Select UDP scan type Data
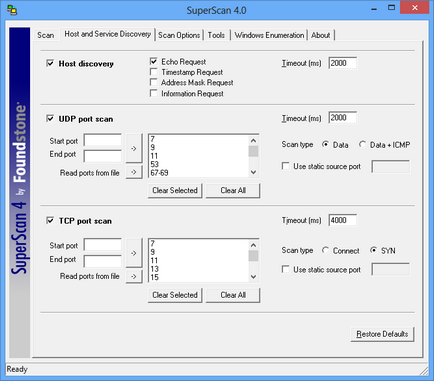This screenshot has width=434, height=381. click(325, 144)
